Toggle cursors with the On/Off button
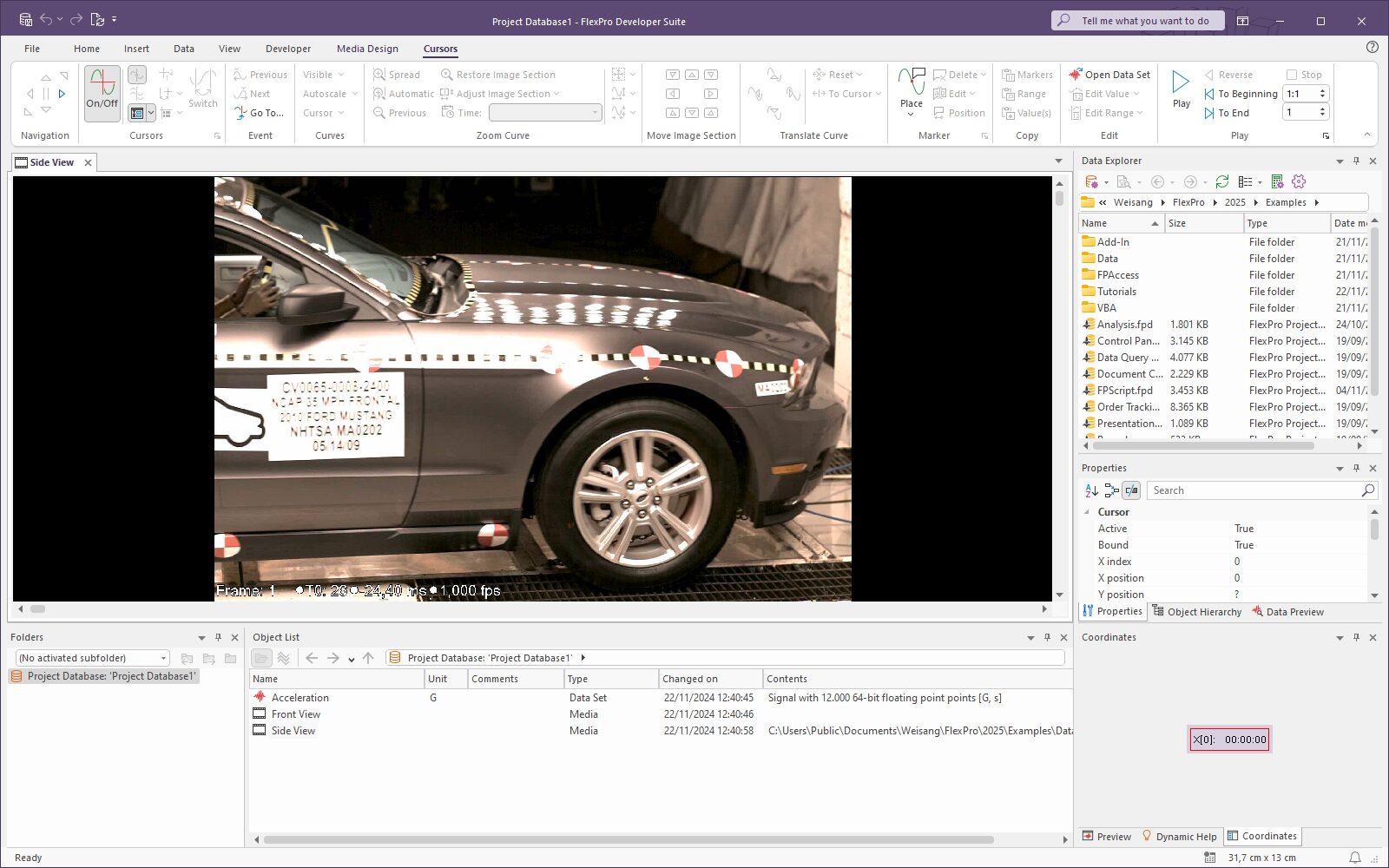This screenshot has width=1389, height=868. pos(102,91)
